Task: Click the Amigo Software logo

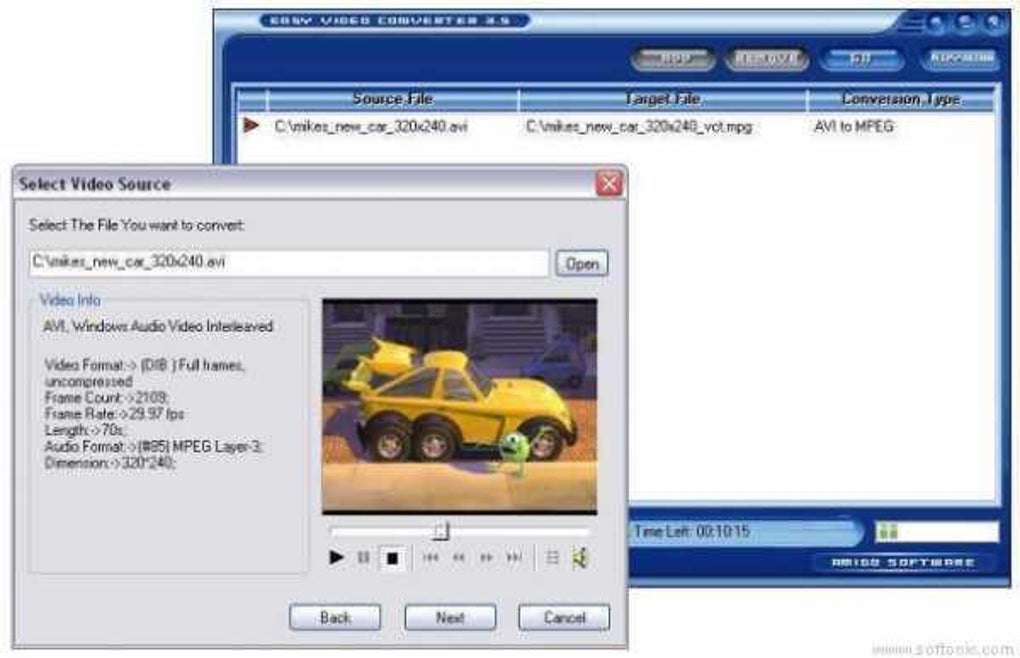Action: click(x=903, y=563)
